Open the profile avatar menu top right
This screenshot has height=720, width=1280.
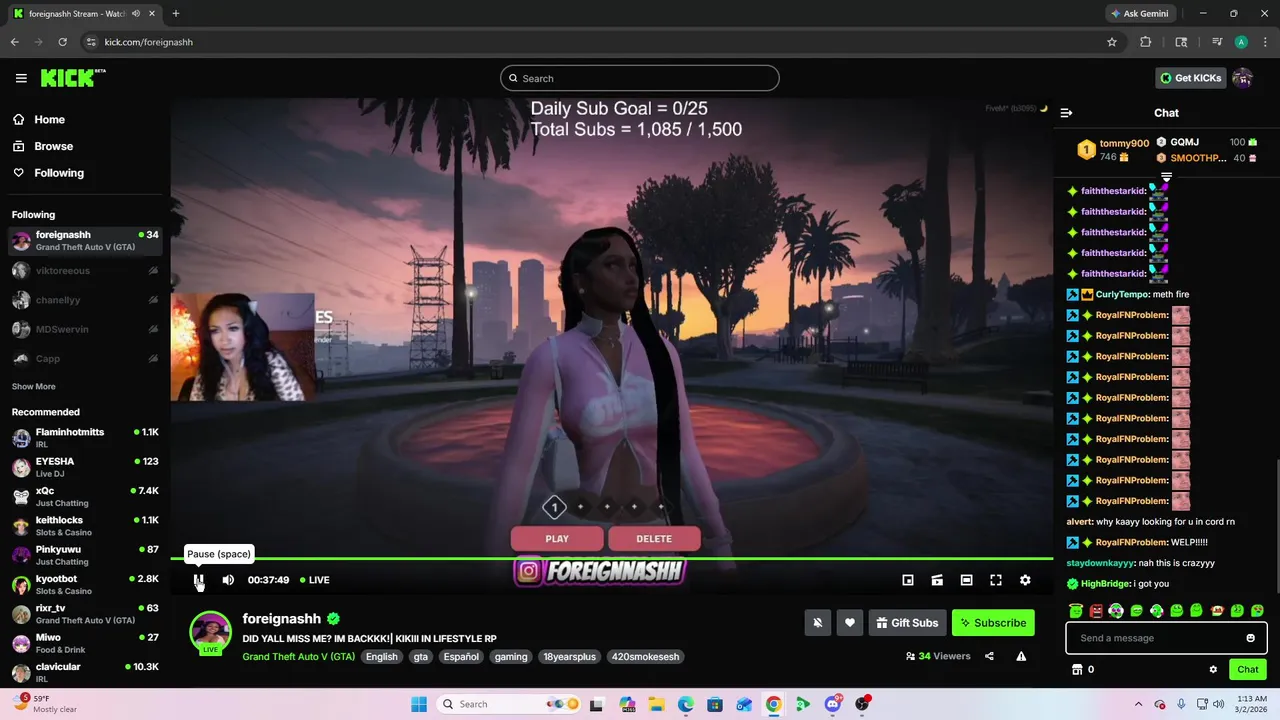click(1243, 78)
